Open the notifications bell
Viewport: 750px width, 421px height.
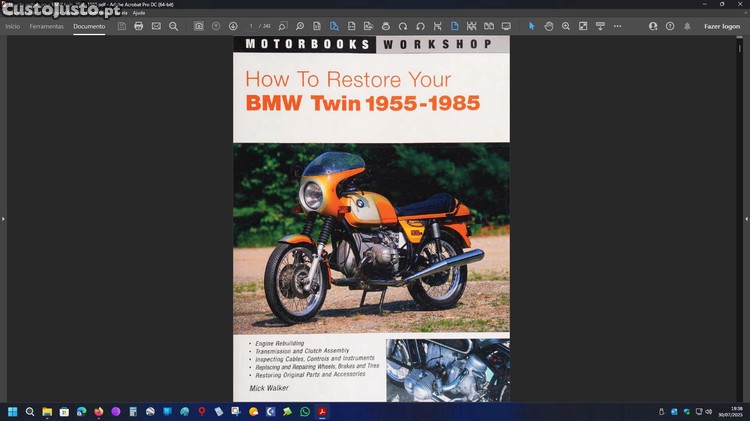[687, 26]
